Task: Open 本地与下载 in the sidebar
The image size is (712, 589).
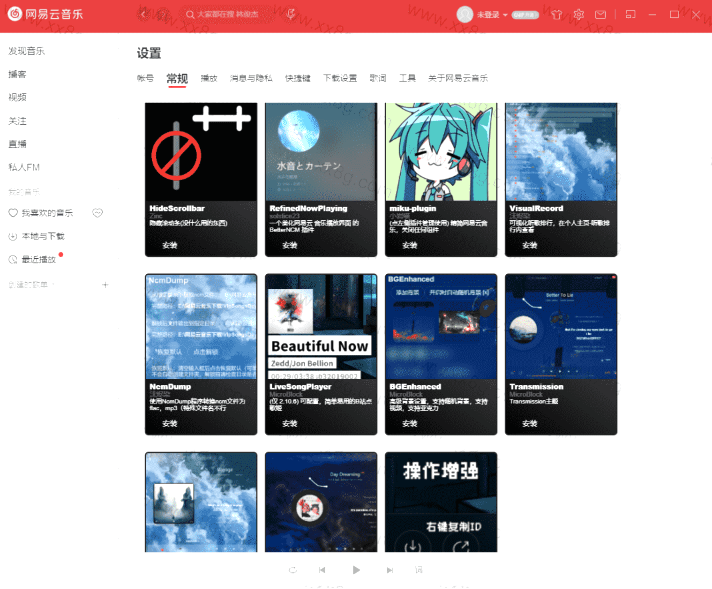Action: pos(37,236)
